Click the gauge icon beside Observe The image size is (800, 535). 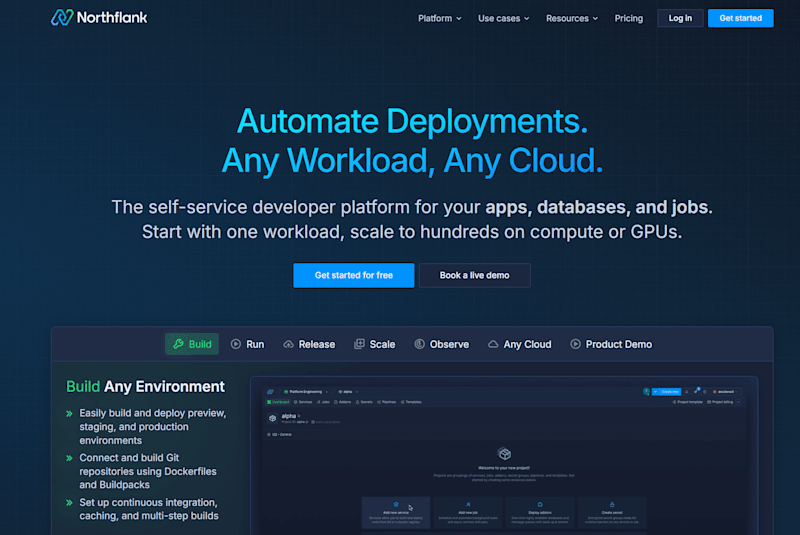419,344
